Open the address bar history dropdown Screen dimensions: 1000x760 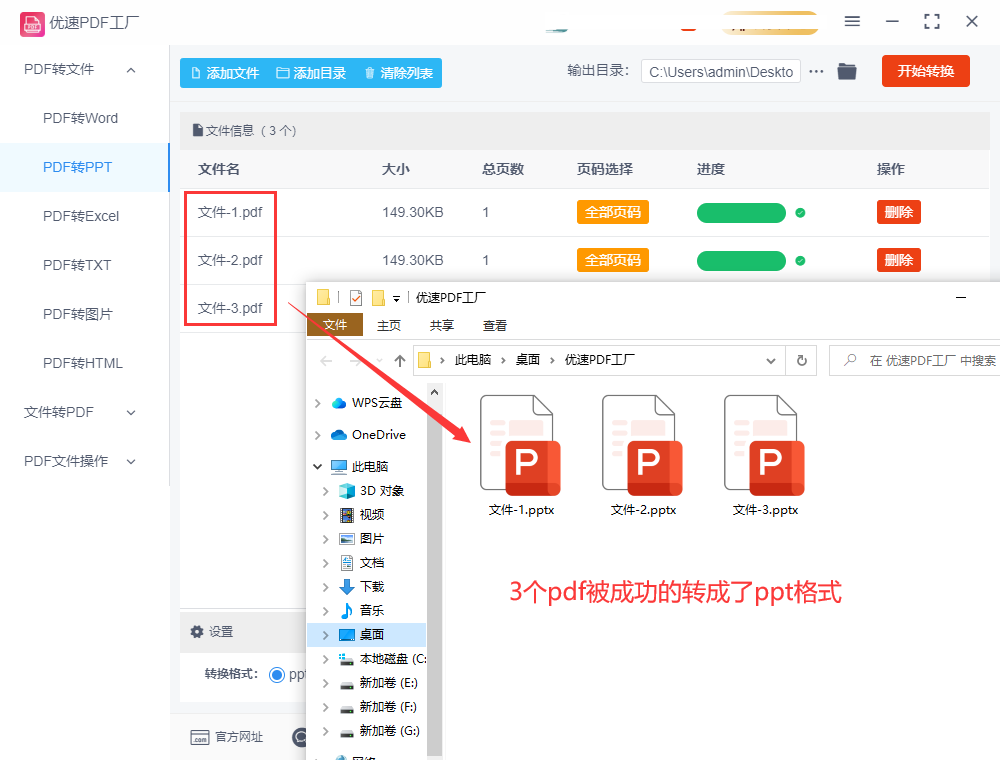coord(770,361)
